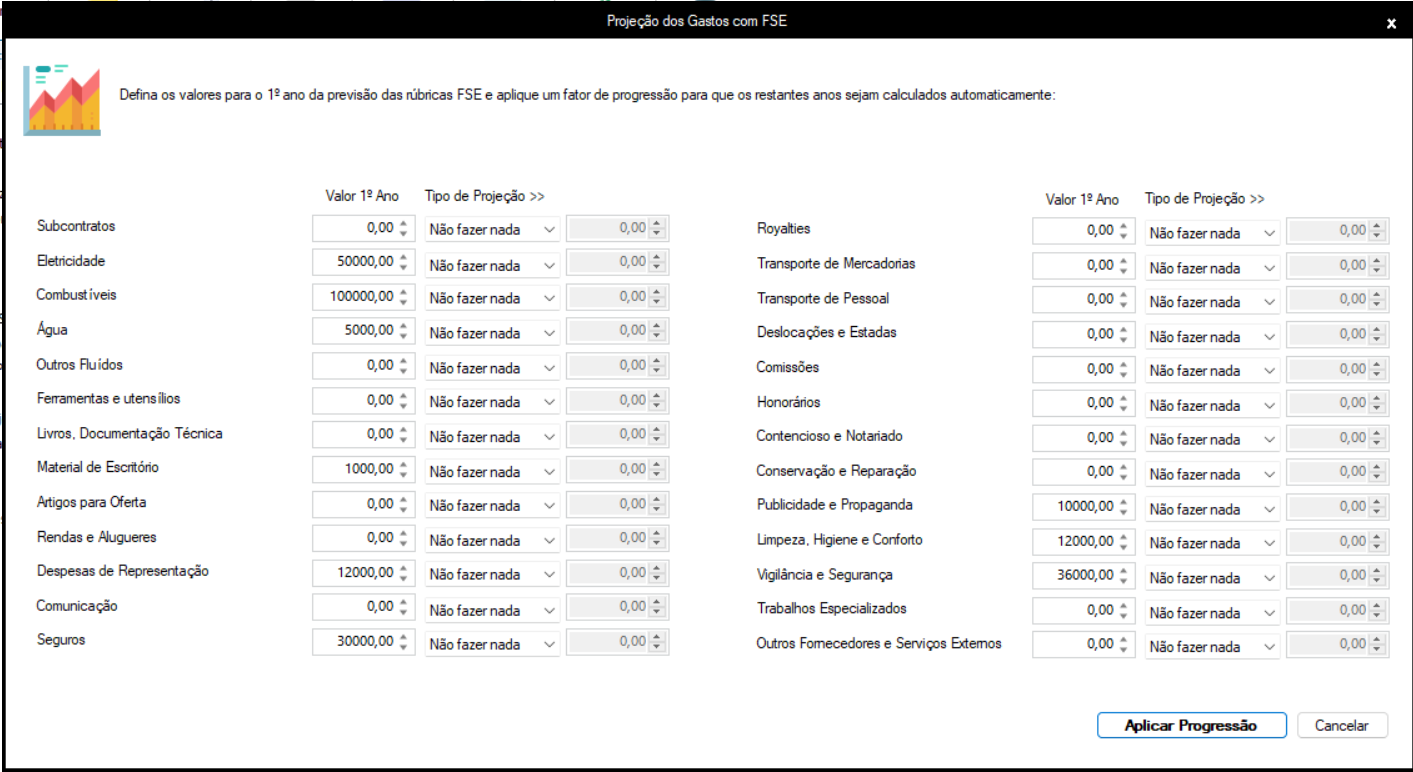Focus Transporte de Mercadorias value field
The image size is (1413, 772).
click(x=1083, y=266)
